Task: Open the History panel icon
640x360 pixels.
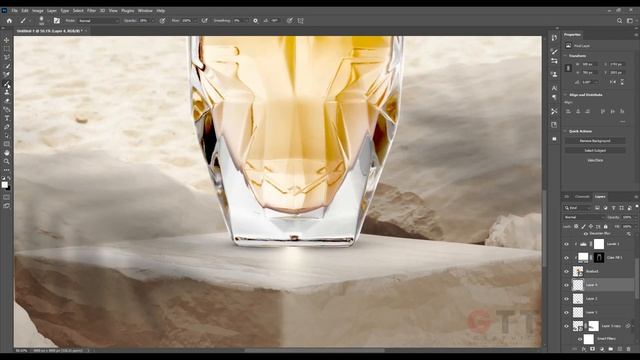Action: (x=554, y=38)
